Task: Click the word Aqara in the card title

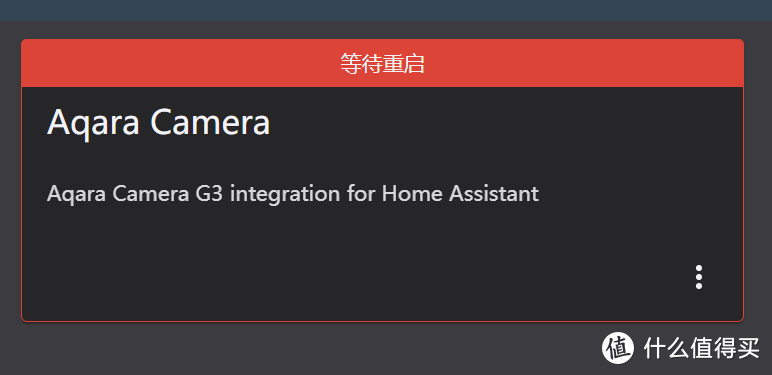Action: point(94,123)
